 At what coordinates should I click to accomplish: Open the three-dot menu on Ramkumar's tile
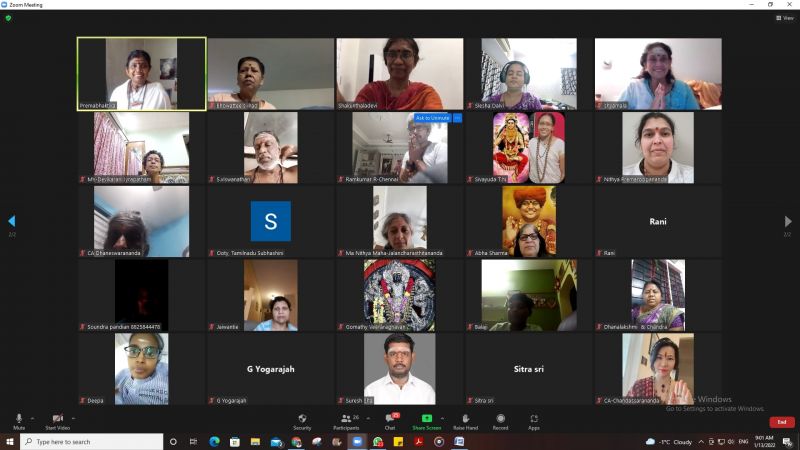pos(458,118)
